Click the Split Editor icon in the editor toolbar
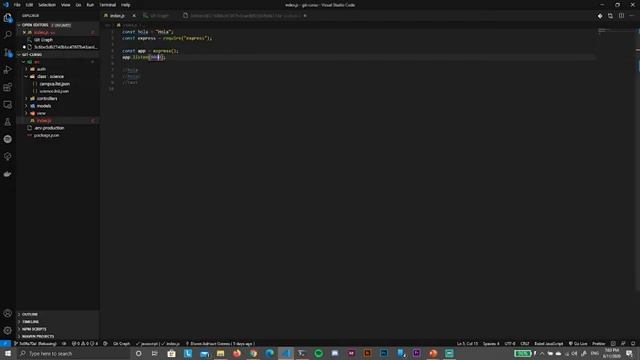Screen dimensions: 640x360 [x=621, y=16]
